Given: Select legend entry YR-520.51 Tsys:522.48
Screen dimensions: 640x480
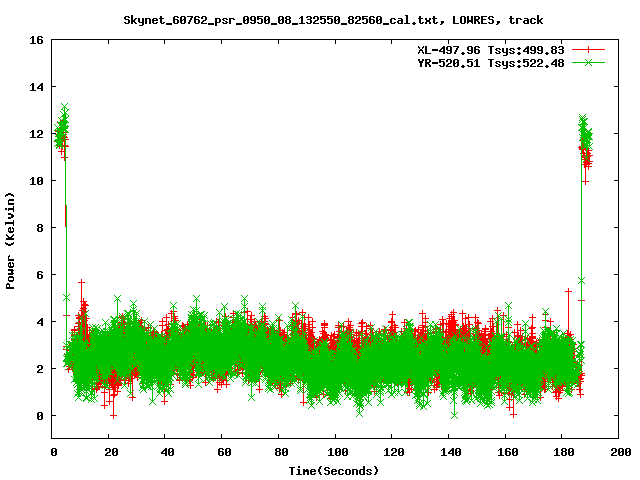Looking at the screenshot, I should tap(491, 63).
